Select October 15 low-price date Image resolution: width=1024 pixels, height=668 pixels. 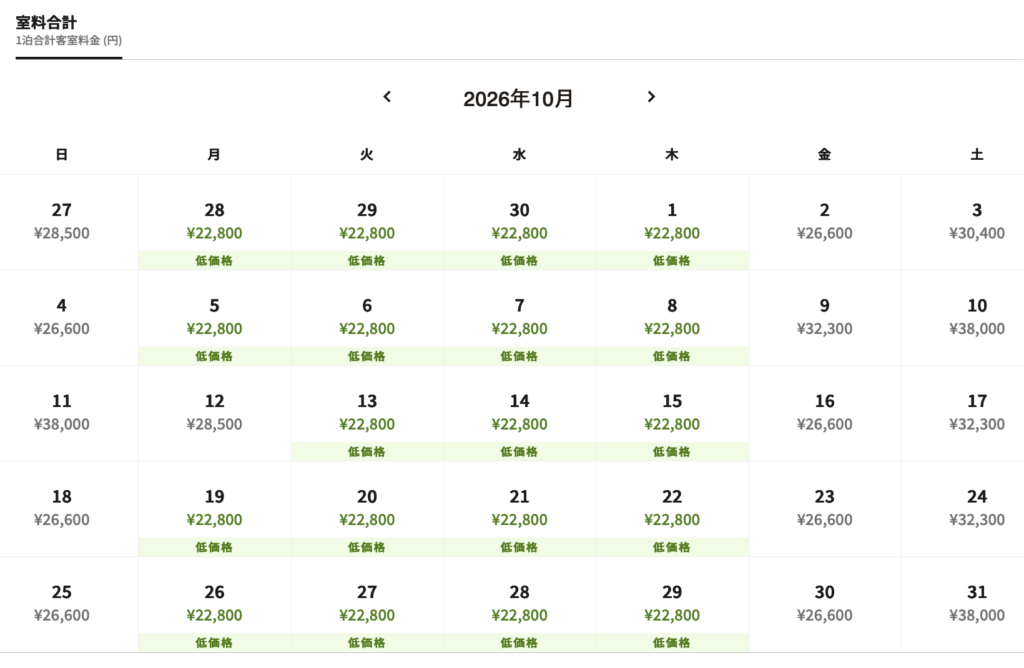pyautogui.click(x=672, y=413)
